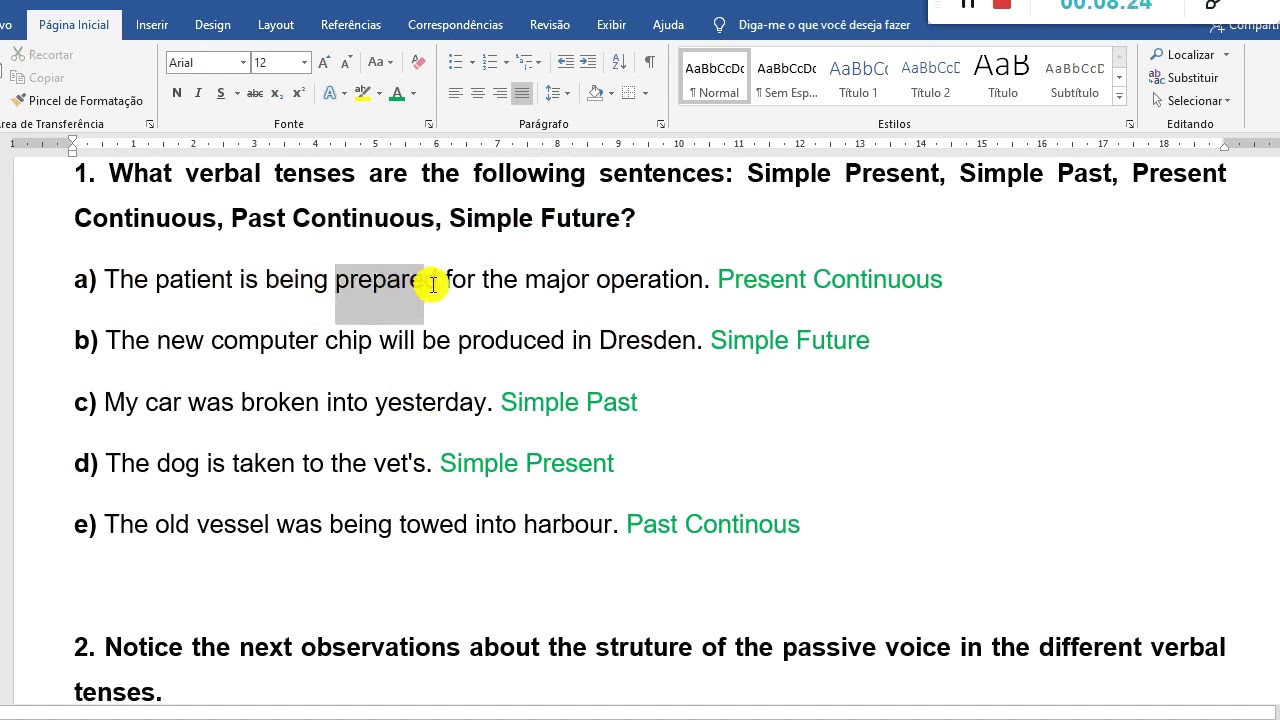Expand font color dropdown arrow
This screenshot has width=1280, height=720.
coord(413,94)
